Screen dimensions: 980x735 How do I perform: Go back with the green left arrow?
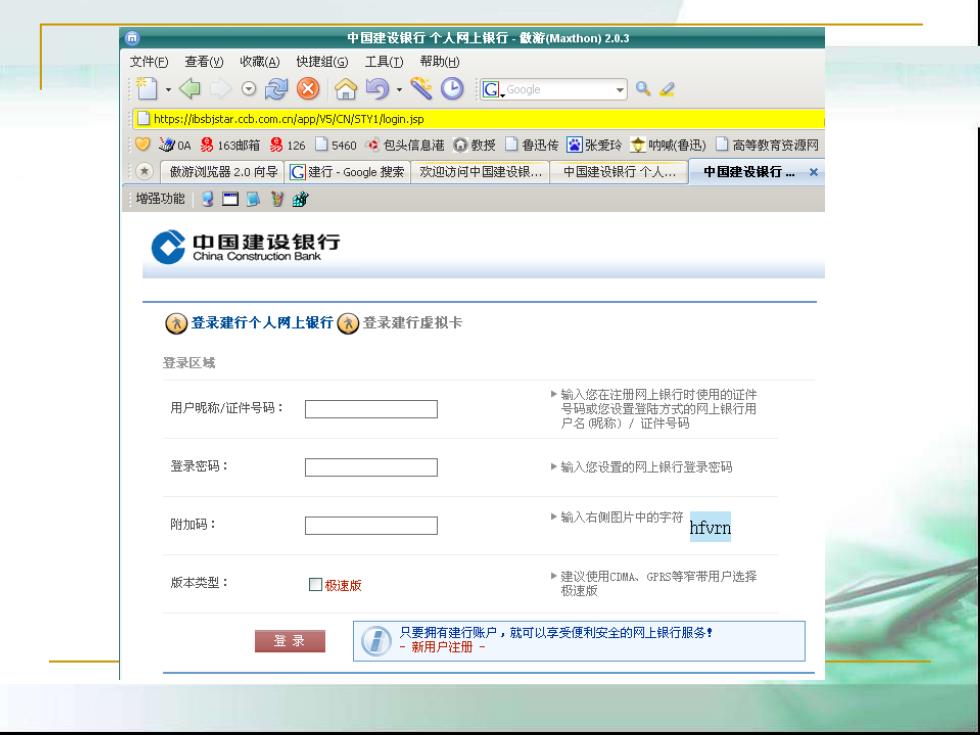tap(190, 89)
